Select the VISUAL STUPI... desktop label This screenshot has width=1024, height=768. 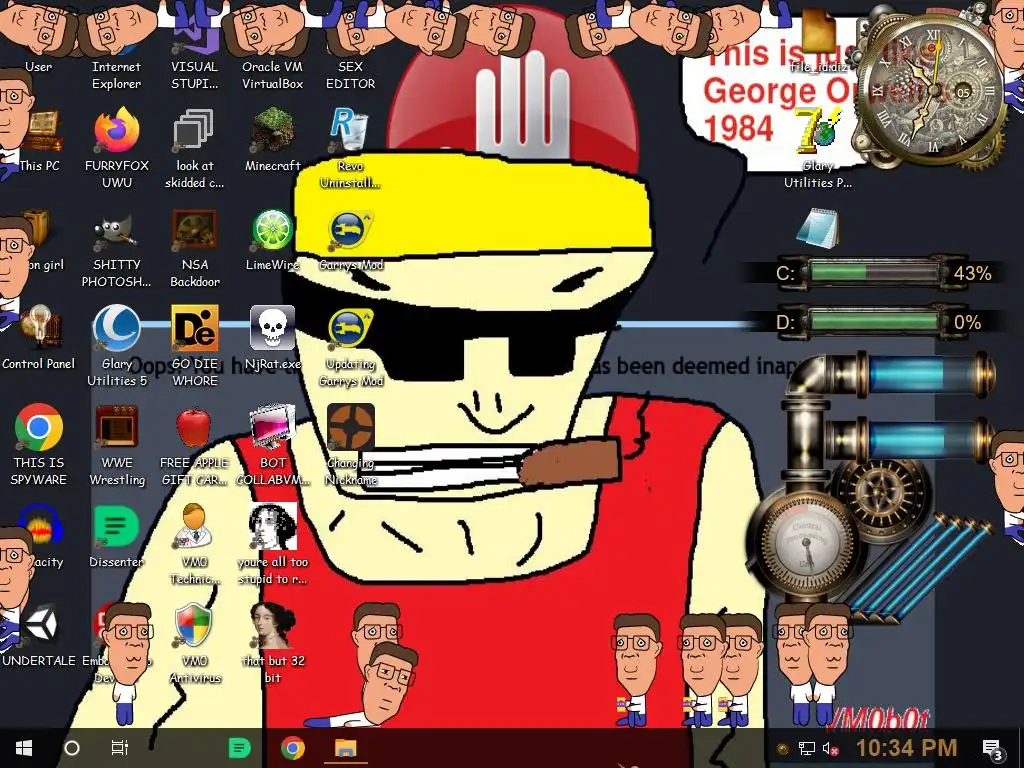(x=194, y=75)
